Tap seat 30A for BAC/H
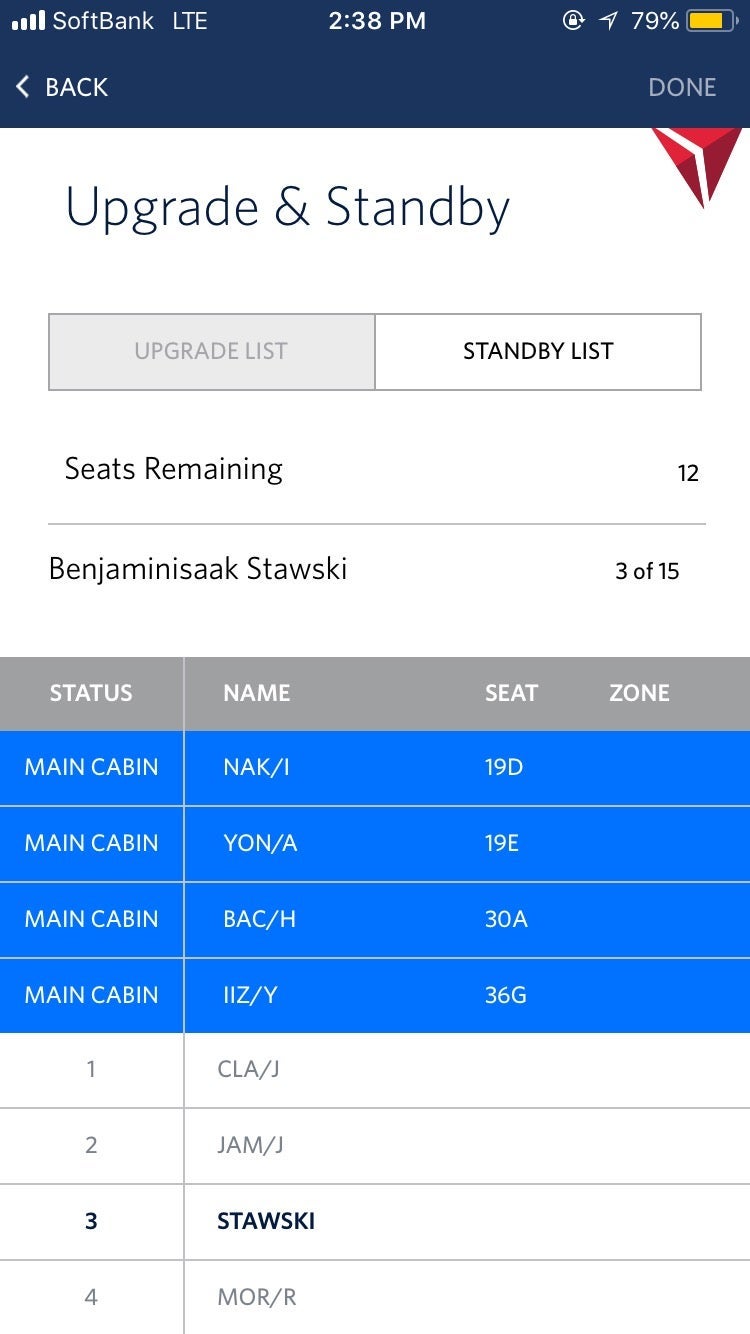The width and height of the screenshot is (750, 1334). pos(506,920)
